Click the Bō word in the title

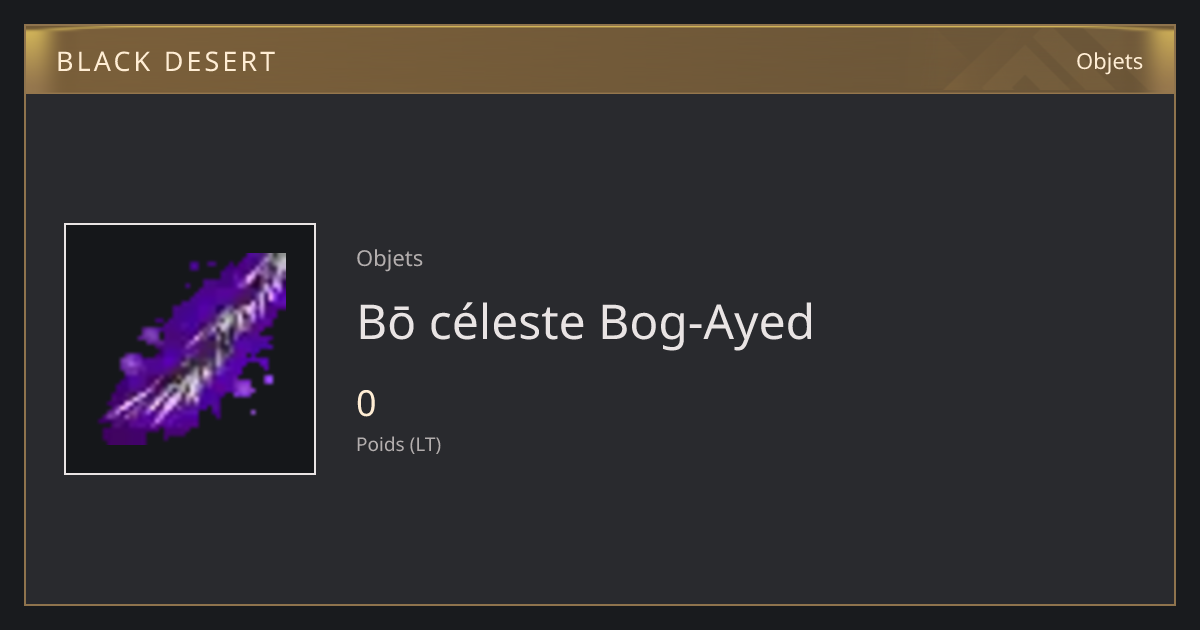(x=386, y=322)
